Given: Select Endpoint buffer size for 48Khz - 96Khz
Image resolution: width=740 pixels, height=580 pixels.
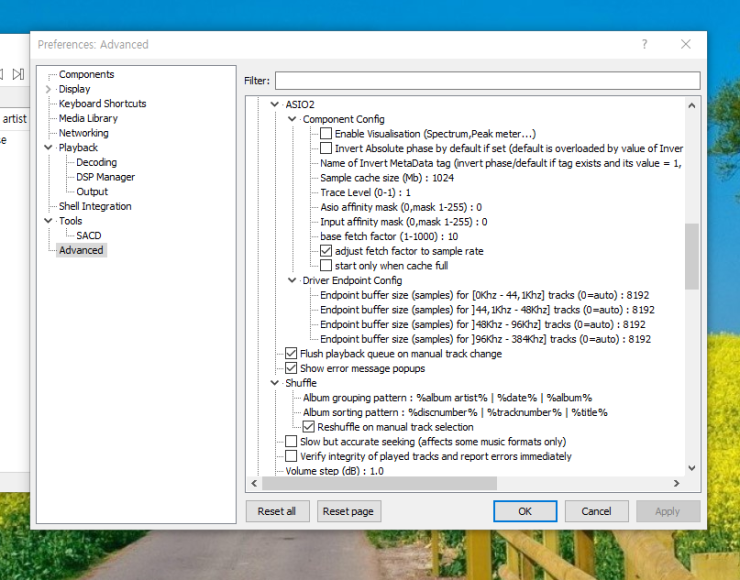Looking at the screenshot, I should [482, 324].
